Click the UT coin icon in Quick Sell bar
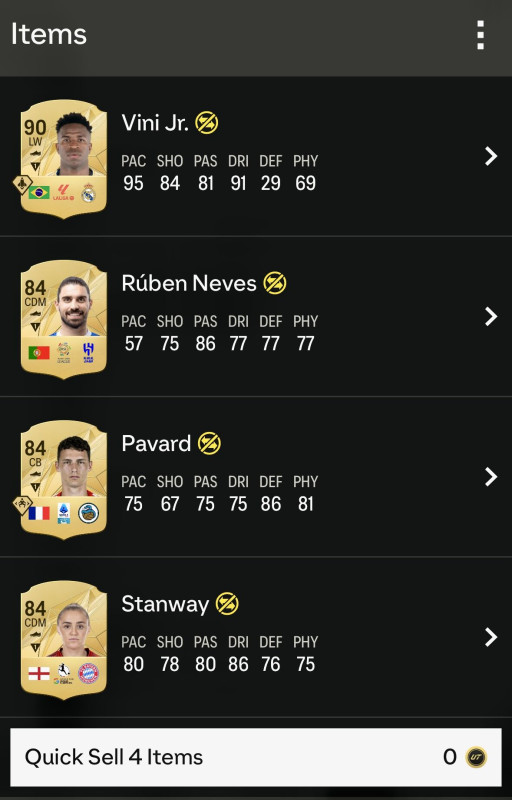512x800 pixels. click(476, 757)
